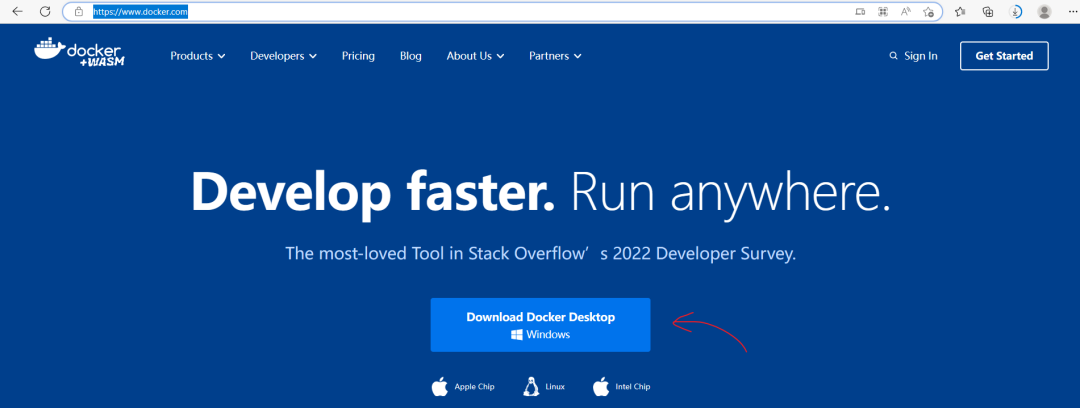Expand the Partners menu
This screenshot has width=1080, height=408.
(555, 56)
